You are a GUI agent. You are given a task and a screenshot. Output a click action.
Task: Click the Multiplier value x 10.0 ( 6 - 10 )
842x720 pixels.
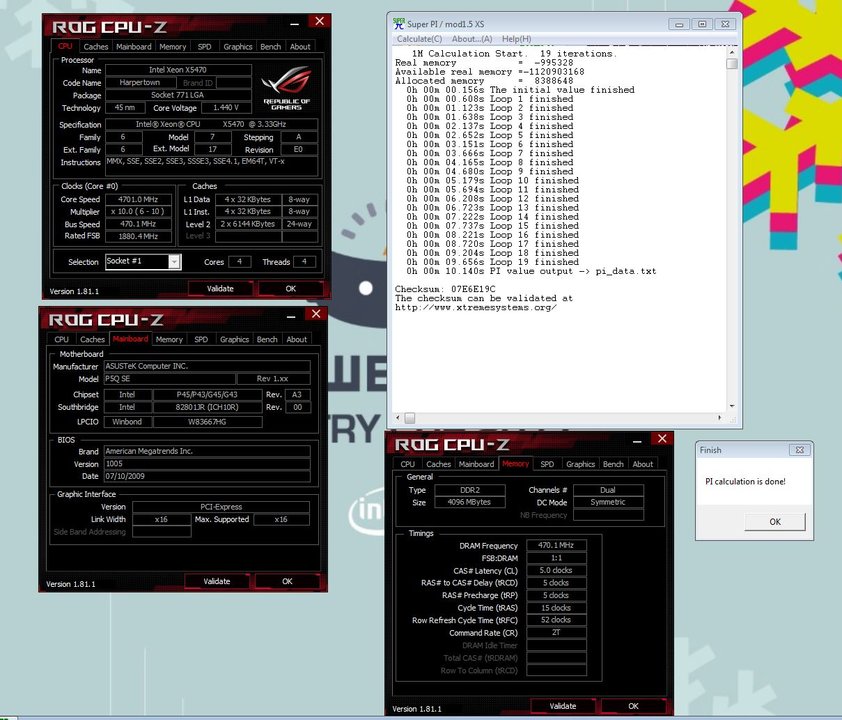tap(138, 212)
